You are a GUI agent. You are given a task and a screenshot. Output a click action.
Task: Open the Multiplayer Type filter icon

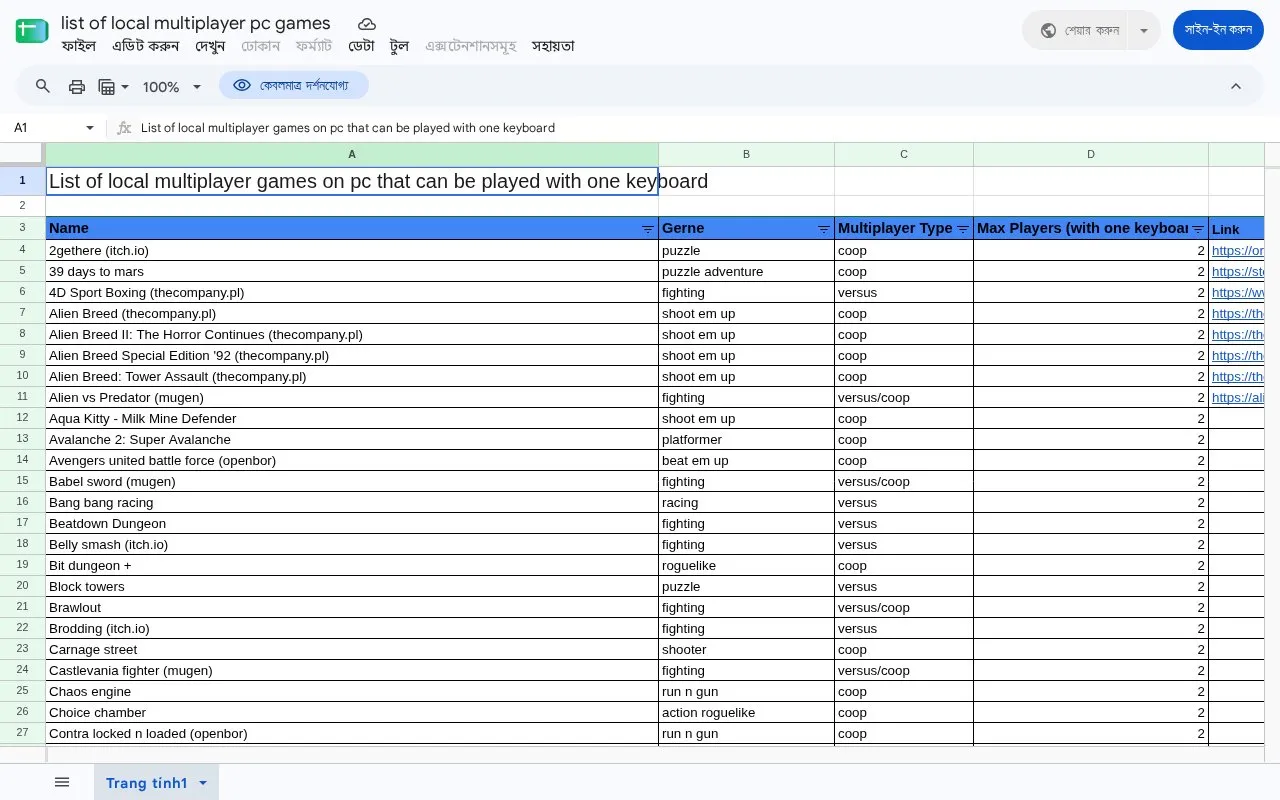tap(962, 229)
